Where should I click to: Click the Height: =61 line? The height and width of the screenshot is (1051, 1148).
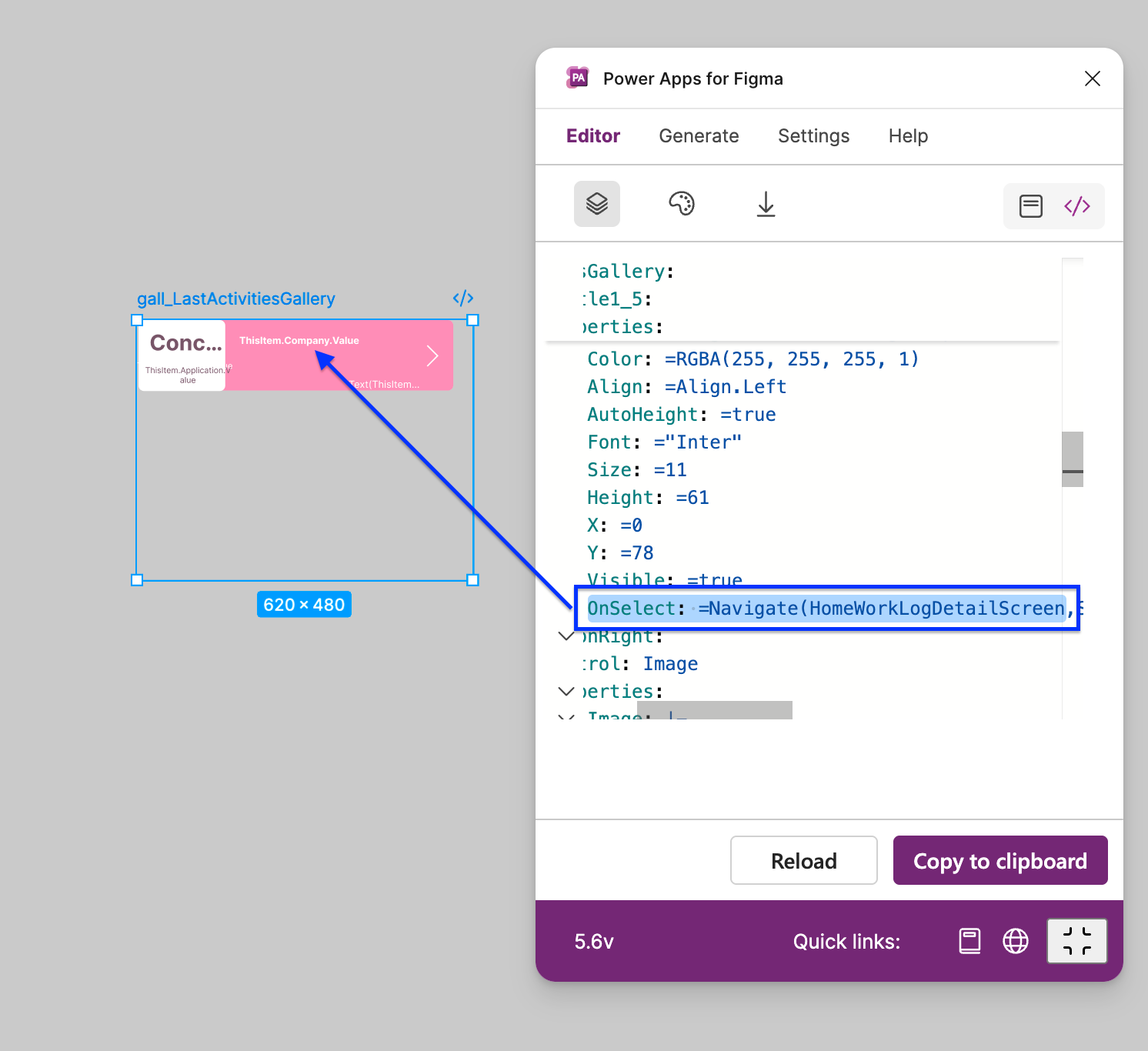(x=648, y=498)
